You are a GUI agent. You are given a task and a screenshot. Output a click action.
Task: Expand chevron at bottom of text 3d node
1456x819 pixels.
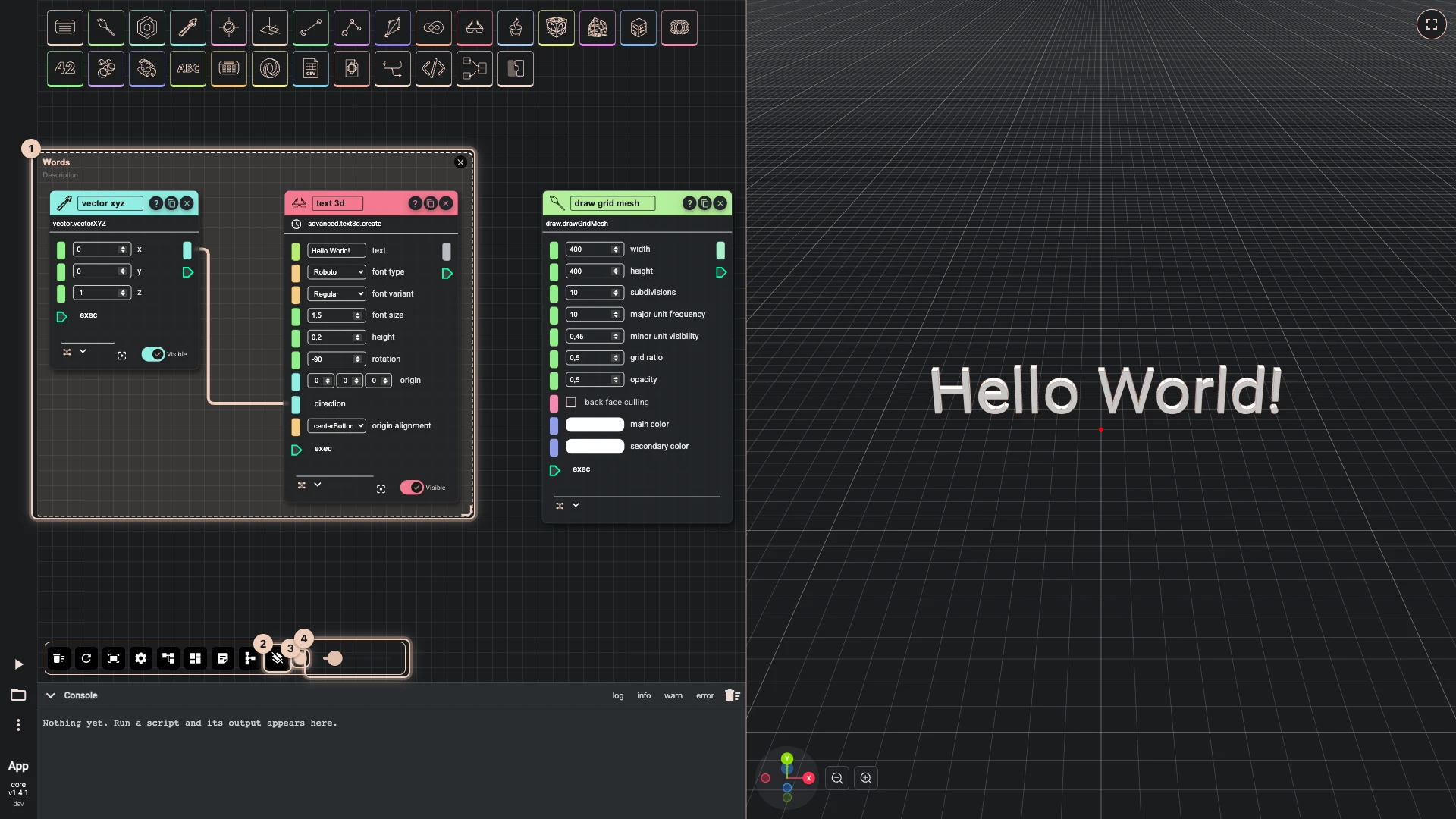pos(318,485)
